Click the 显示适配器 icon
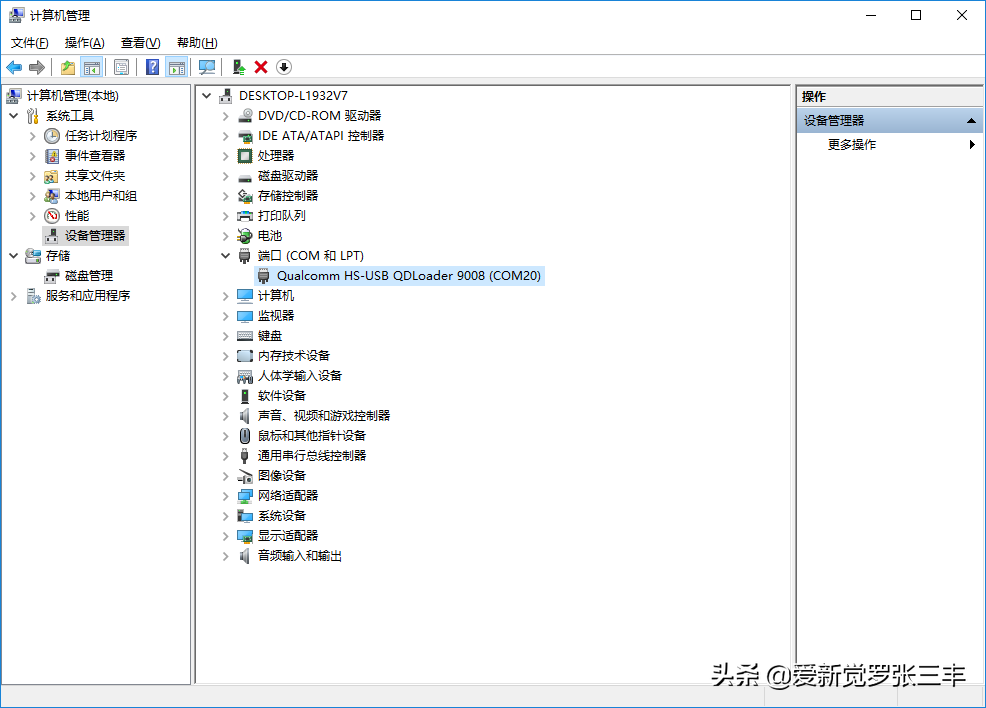The height and width of the screenshot is (708, 986). (245, 536)
